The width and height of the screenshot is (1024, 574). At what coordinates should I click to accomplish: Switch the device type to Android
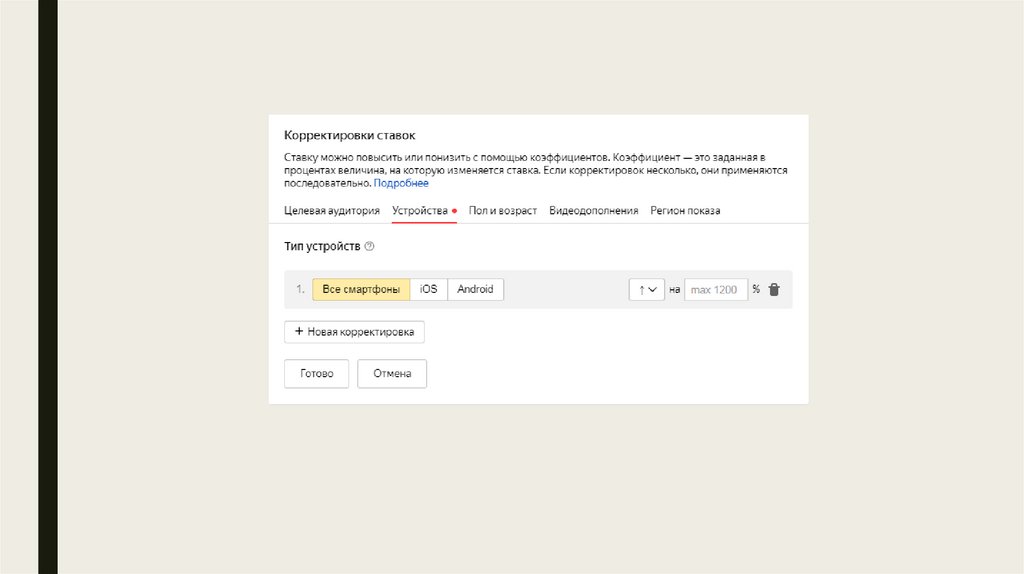click(475, 289)
